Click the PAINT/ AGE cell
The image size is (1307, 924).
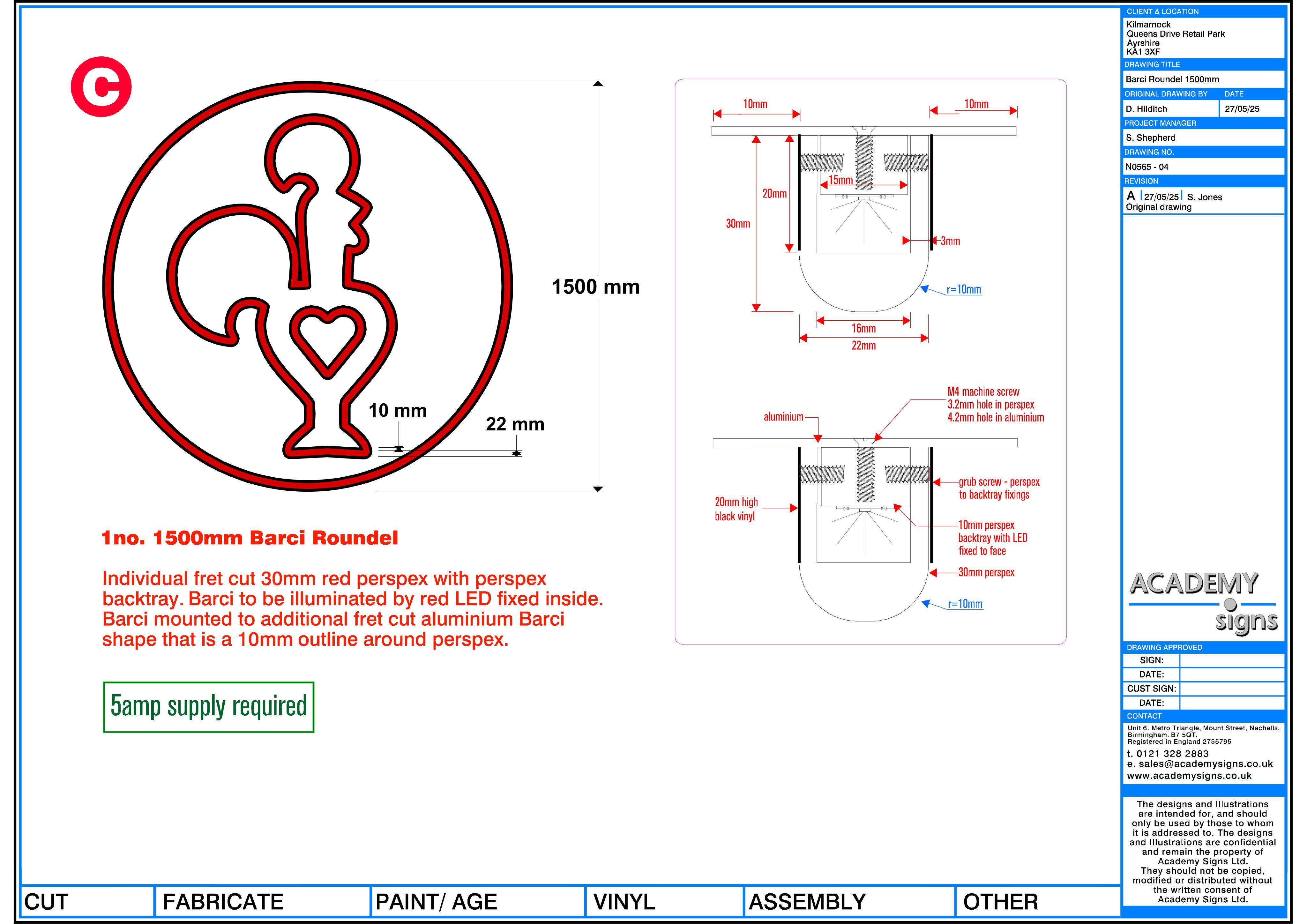point(478,902)
